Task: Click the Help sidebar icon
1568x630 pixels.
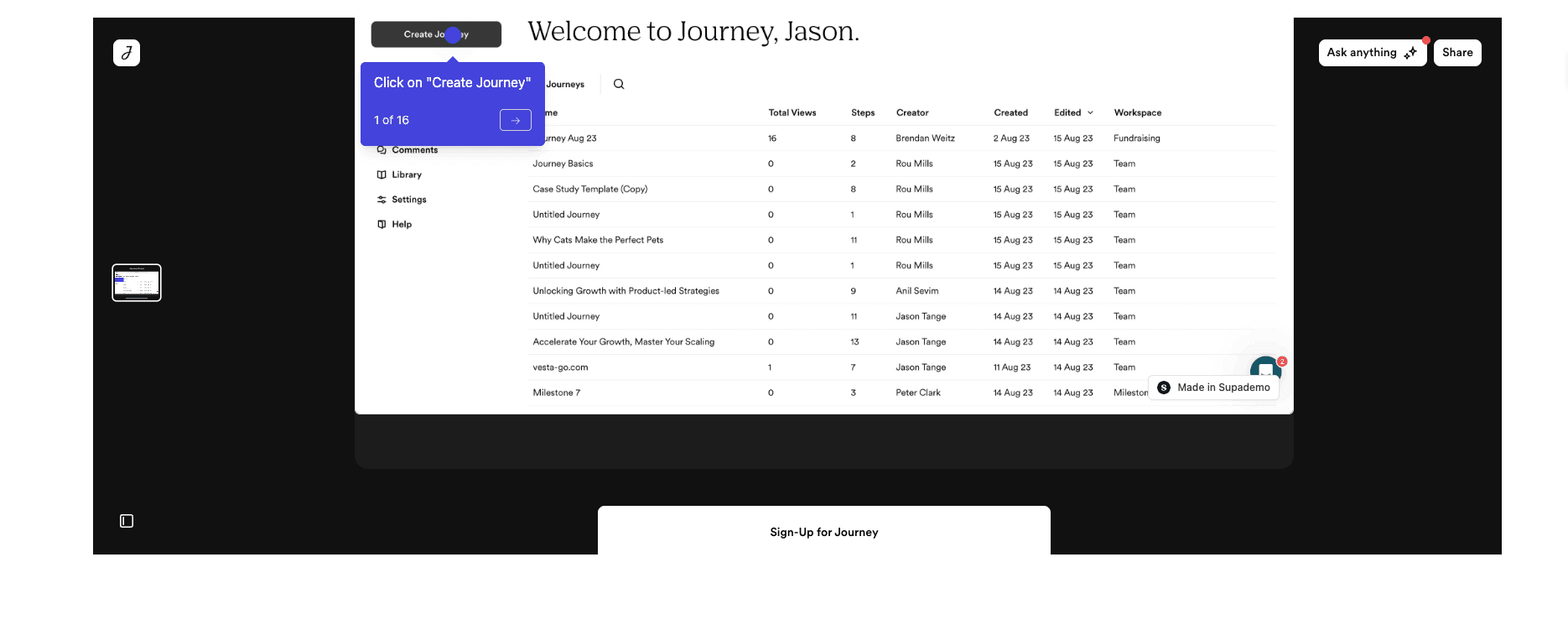Action: 382,224
